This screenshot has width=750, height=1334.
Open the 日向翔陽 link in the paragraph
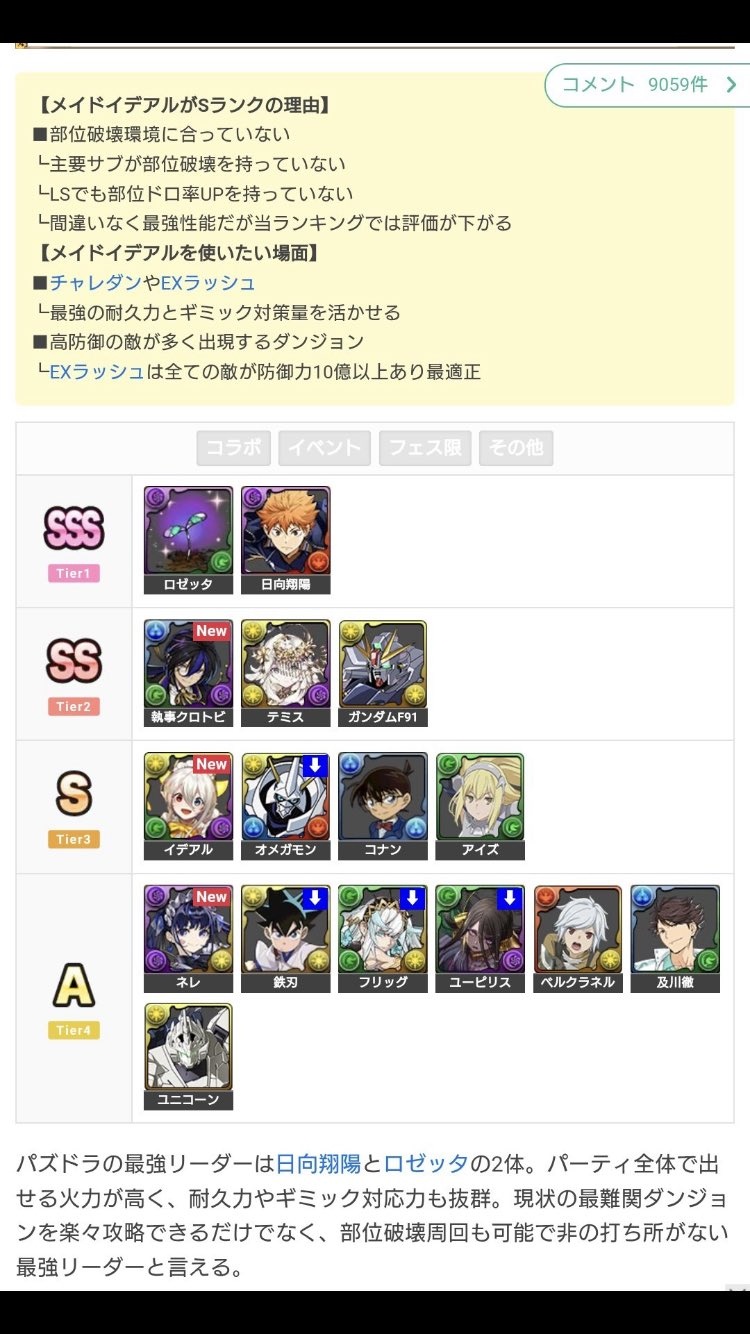pyautogui.click(x=318, y=1164)
